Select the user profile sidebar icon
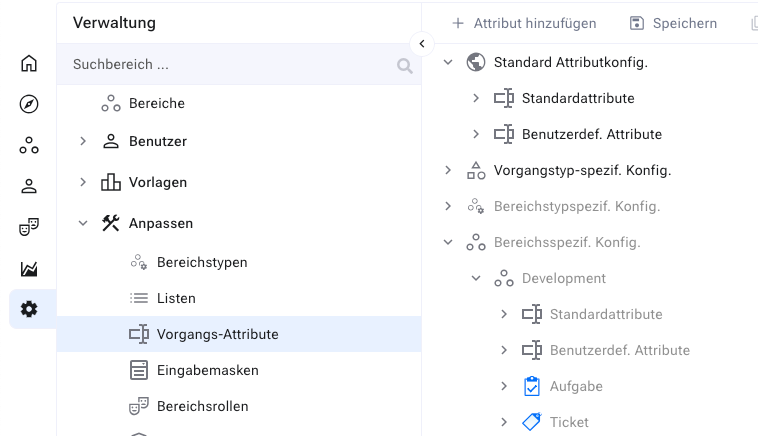The width and height of the screenshot is (758, 436). pos(29,187)
